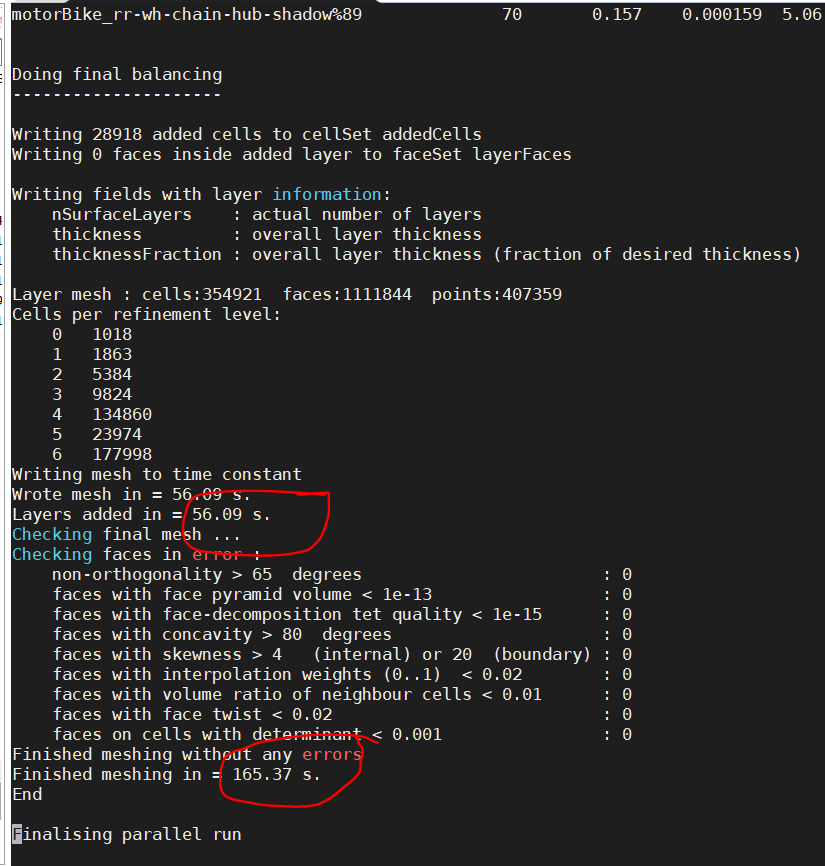The width and height of the screenshot is (825, 866).
Task: Click the "Doing final balancing" heading
Action: pos(117,74)
